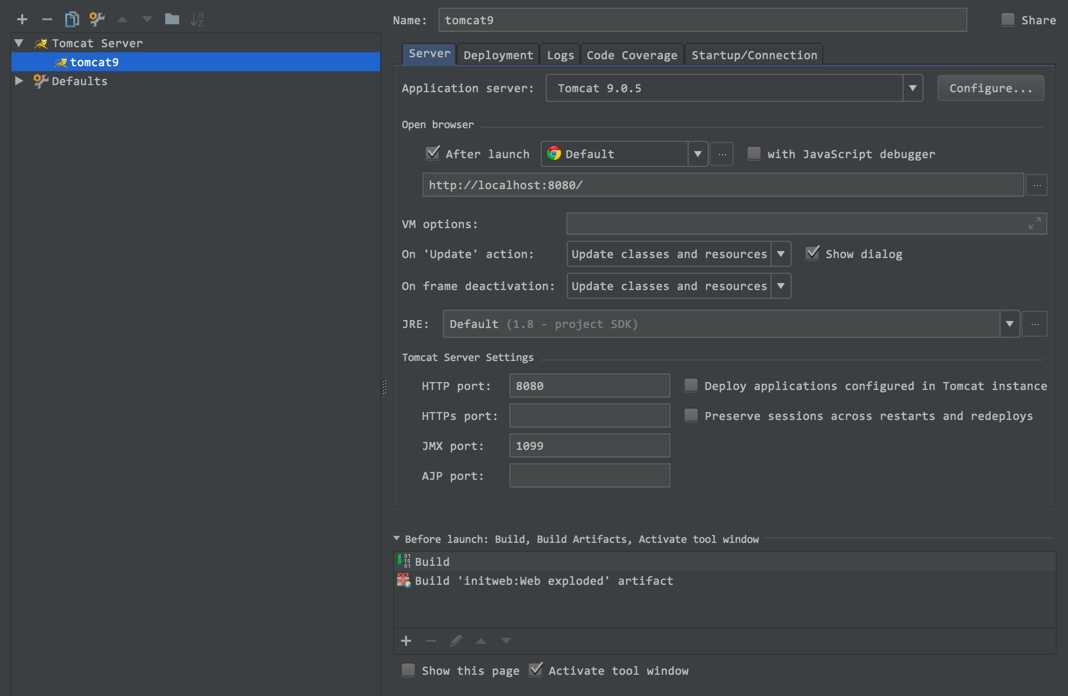Click the Chrome browser icon

(554, 153)
